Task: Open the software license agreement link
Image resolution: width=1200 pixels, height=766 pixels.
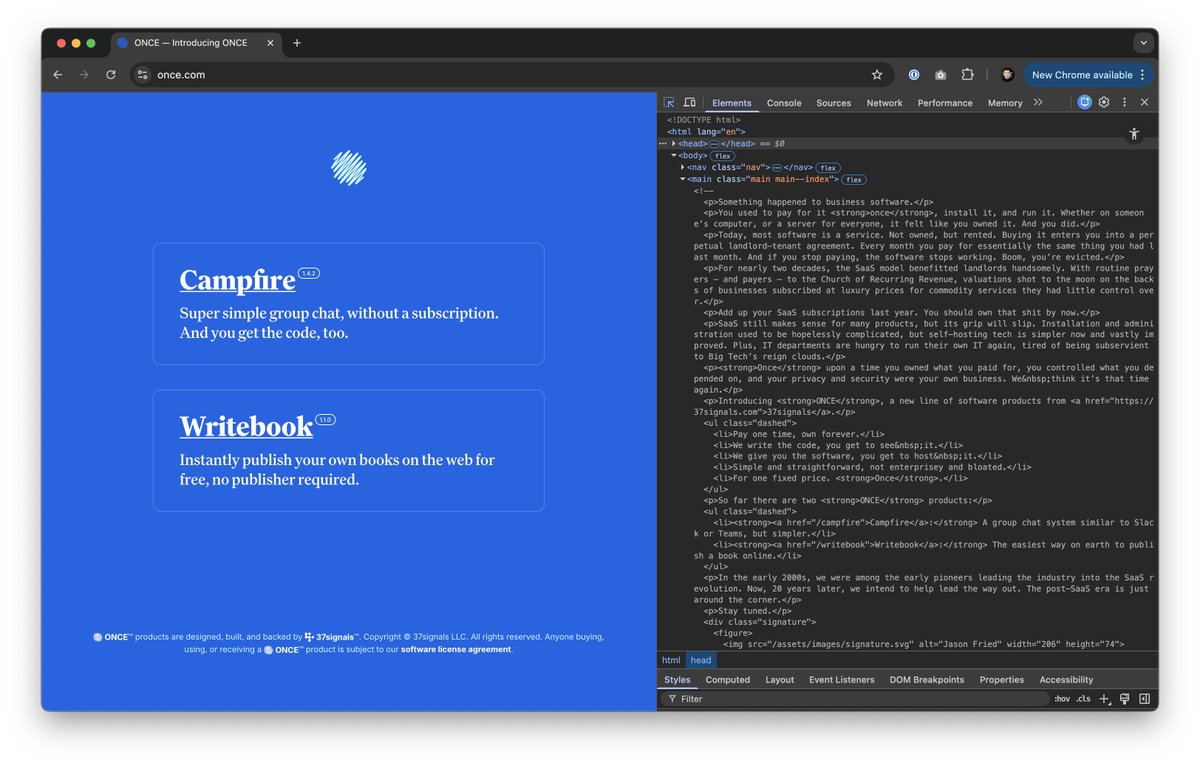Action: click(x=456, y=650)
